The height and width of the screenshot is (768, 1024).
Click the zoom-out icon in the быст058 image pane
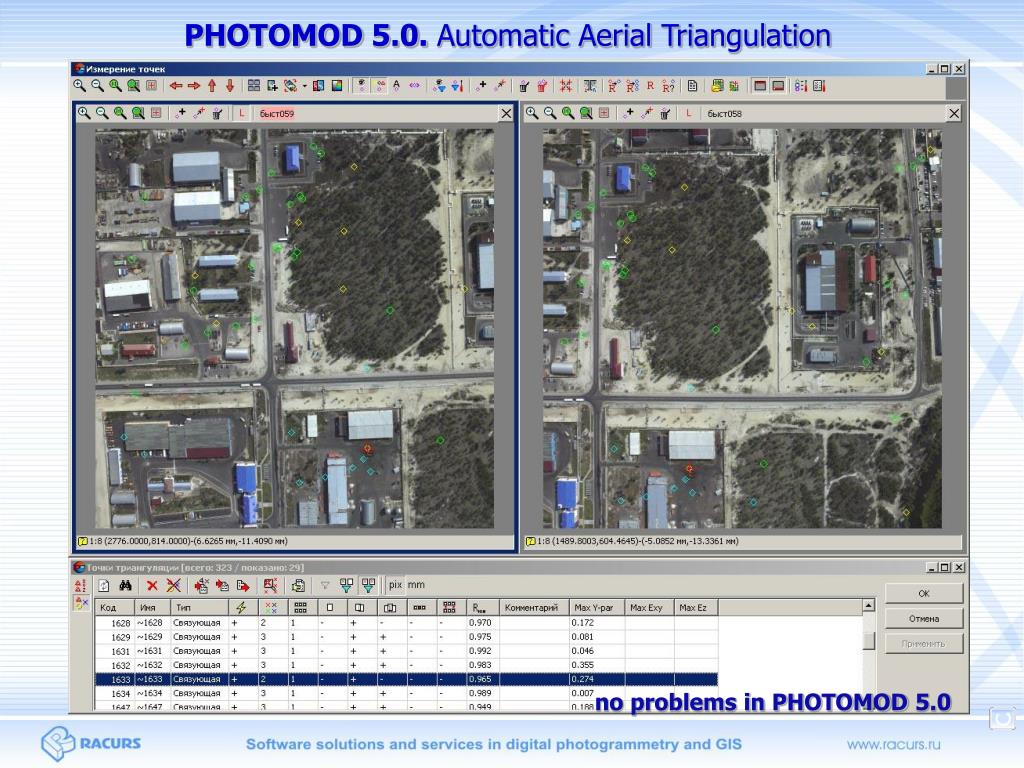tap(550, 113)
